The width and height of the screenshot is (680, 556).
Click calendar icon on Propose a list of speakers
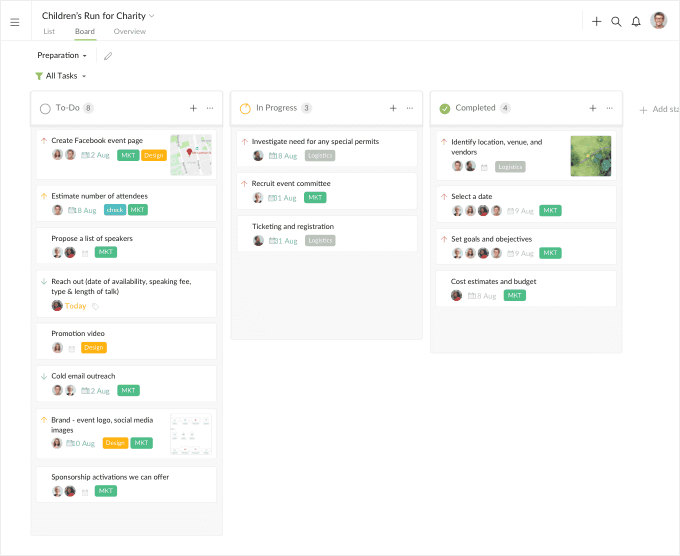pos(85,253)
